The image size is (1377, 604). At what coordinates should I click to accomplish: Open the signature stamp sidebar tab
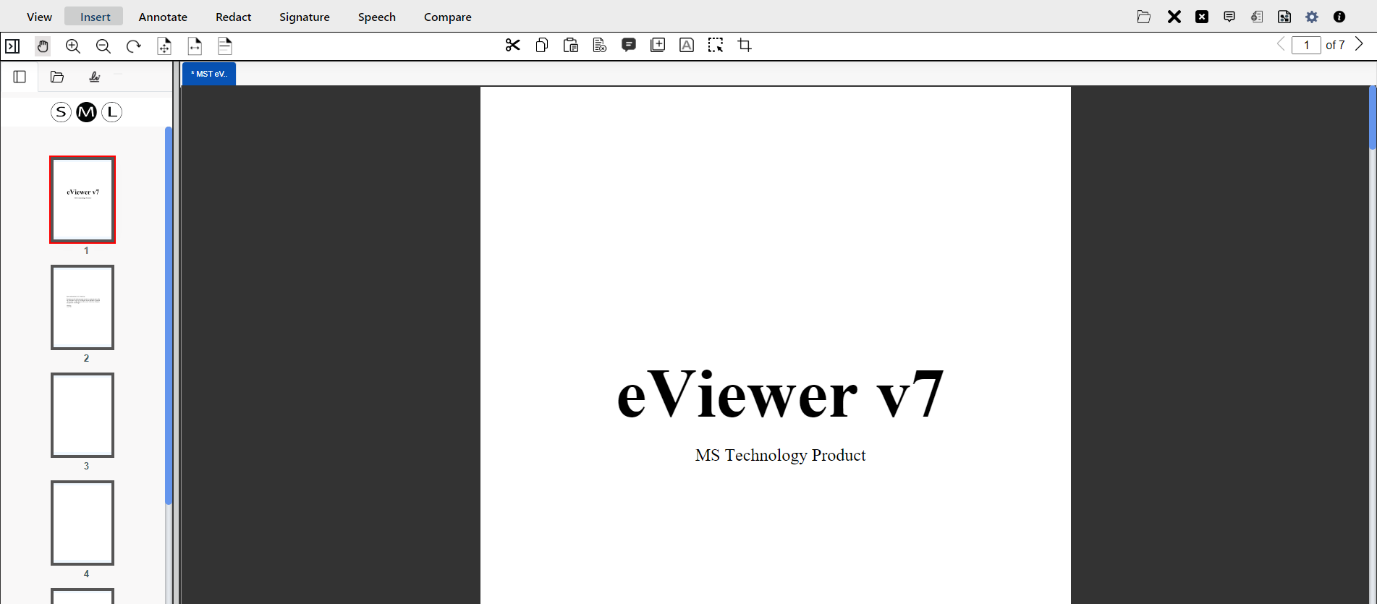[94, 77]
